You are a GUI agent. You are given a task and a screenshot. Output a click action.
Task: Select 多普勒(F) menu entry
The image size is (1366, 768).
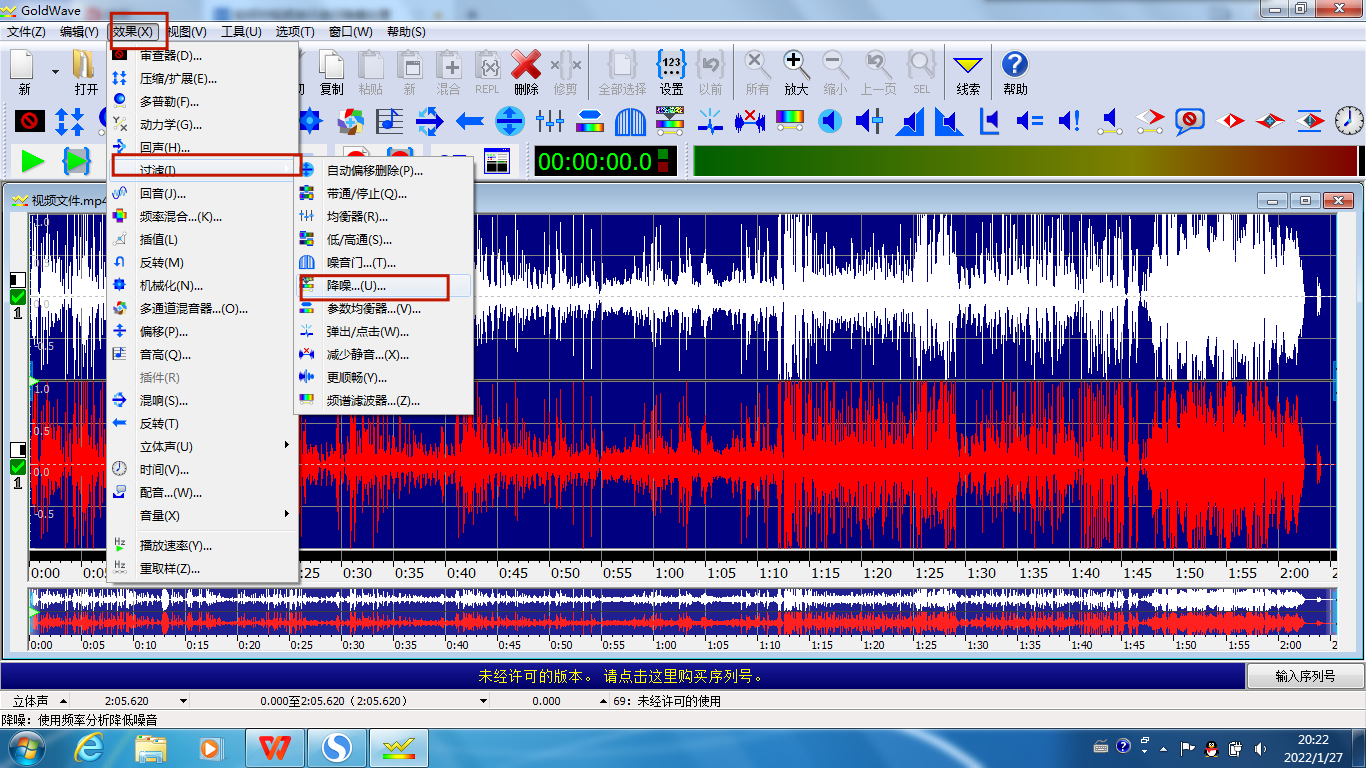point(203,101)
